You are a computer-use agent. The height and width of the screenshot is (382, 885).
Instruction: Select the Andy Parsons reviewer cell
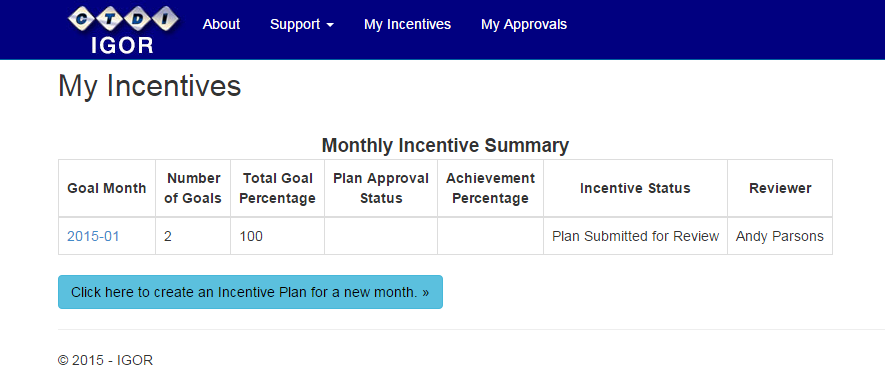[x=780, y=236]
